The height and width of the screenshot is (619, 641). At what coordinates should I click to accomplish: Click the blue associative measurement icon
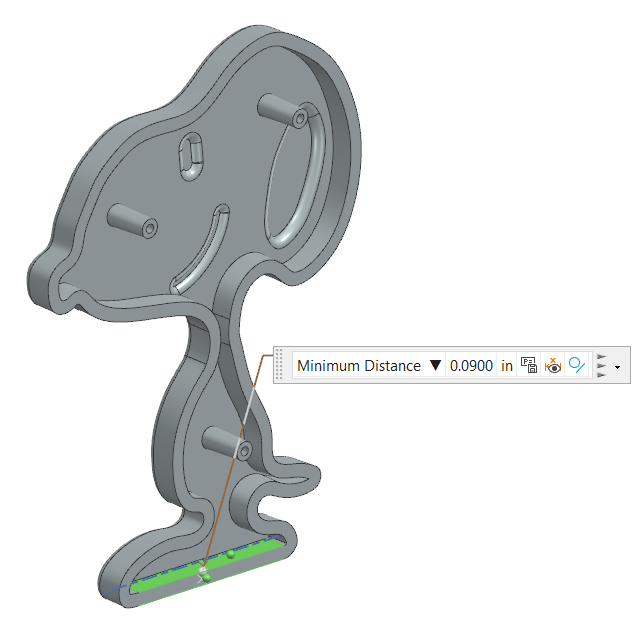(x=577, y=366)
